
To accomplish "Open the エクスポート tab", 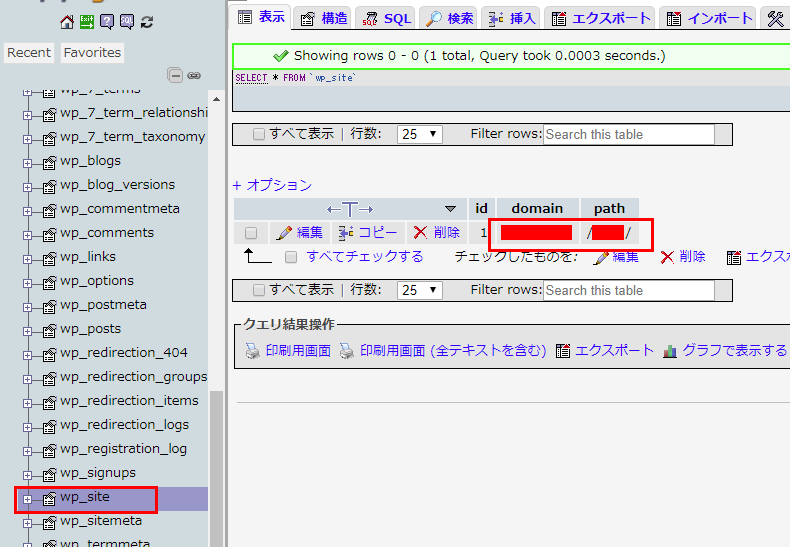I will click(x=601, y=18).
